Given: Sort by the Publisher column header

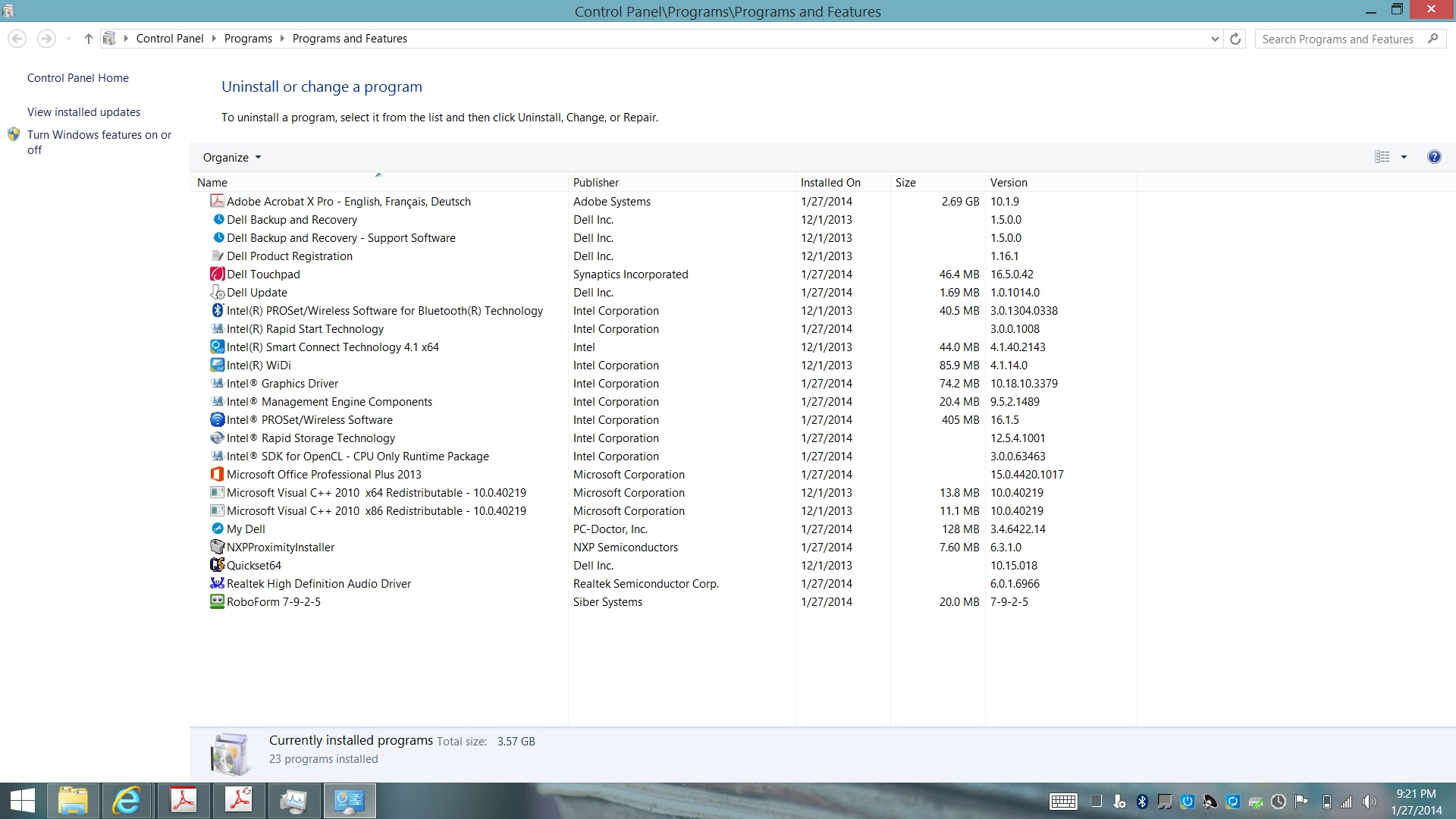Looking at the screenshot, I should [682, 182].
